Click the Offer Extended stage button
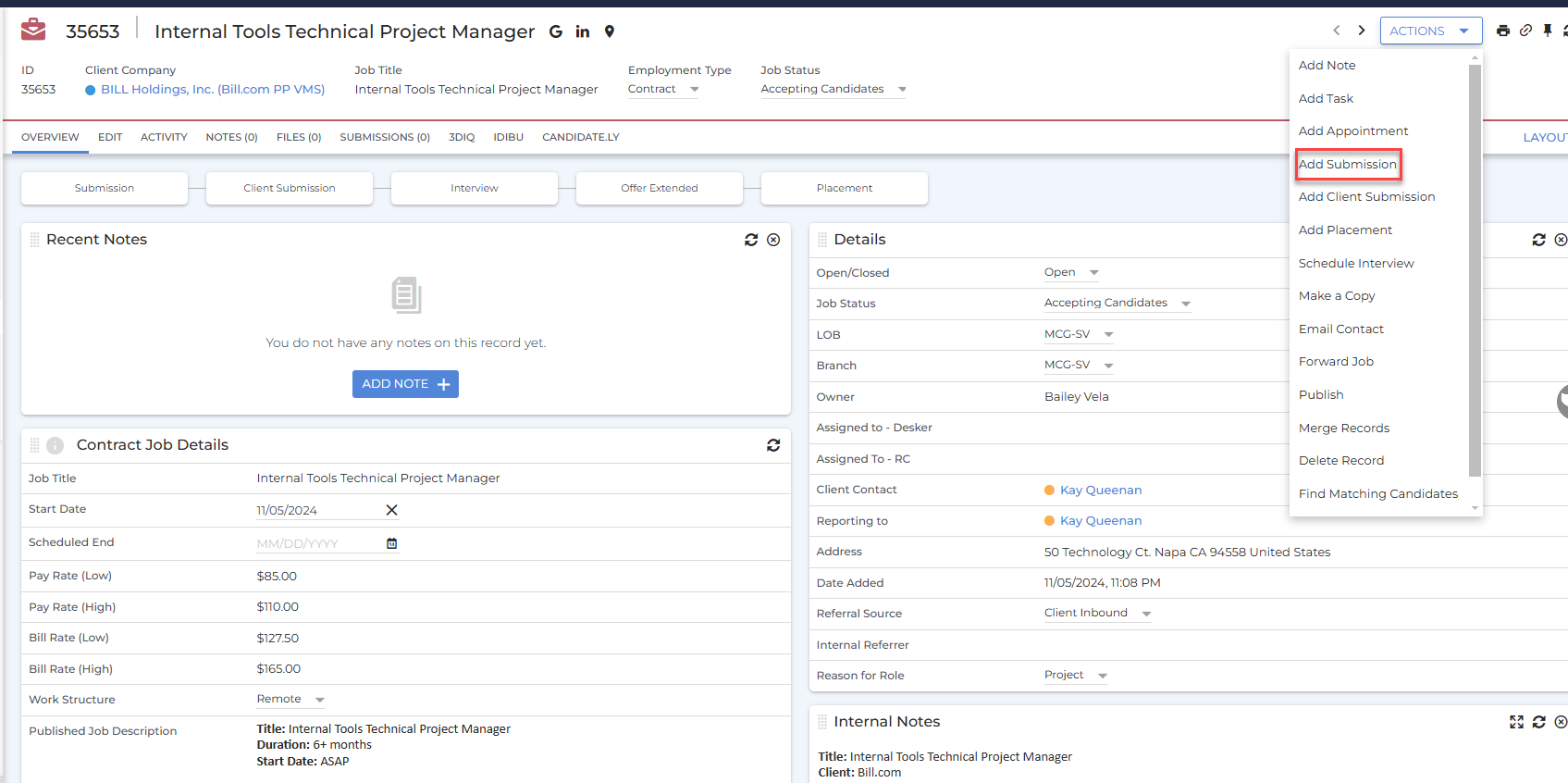This screenshot has width=1568, height=783. [660, 188]
